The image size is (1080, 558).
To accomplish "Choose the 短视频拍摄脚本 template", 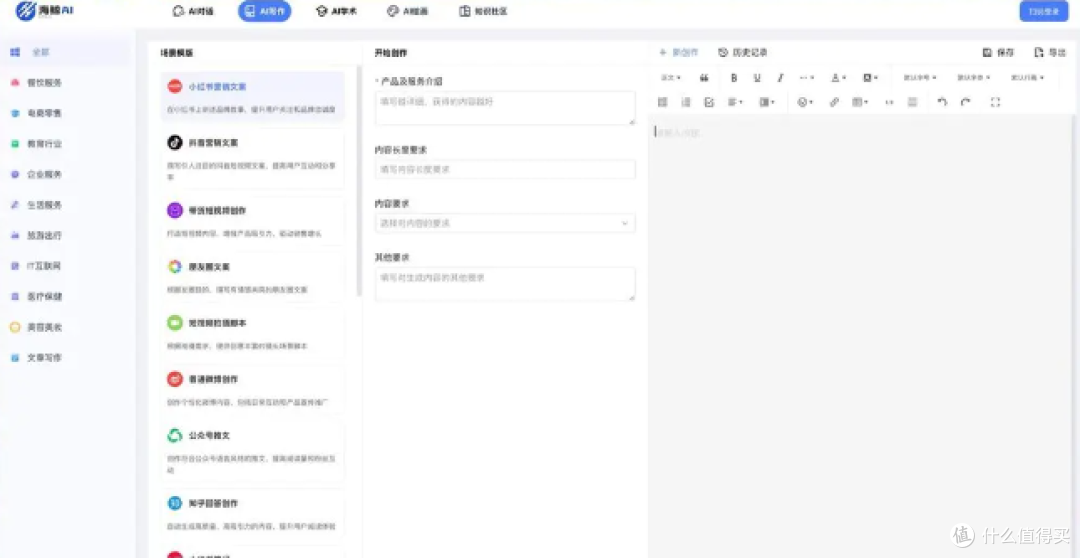I will pos(252,333).
